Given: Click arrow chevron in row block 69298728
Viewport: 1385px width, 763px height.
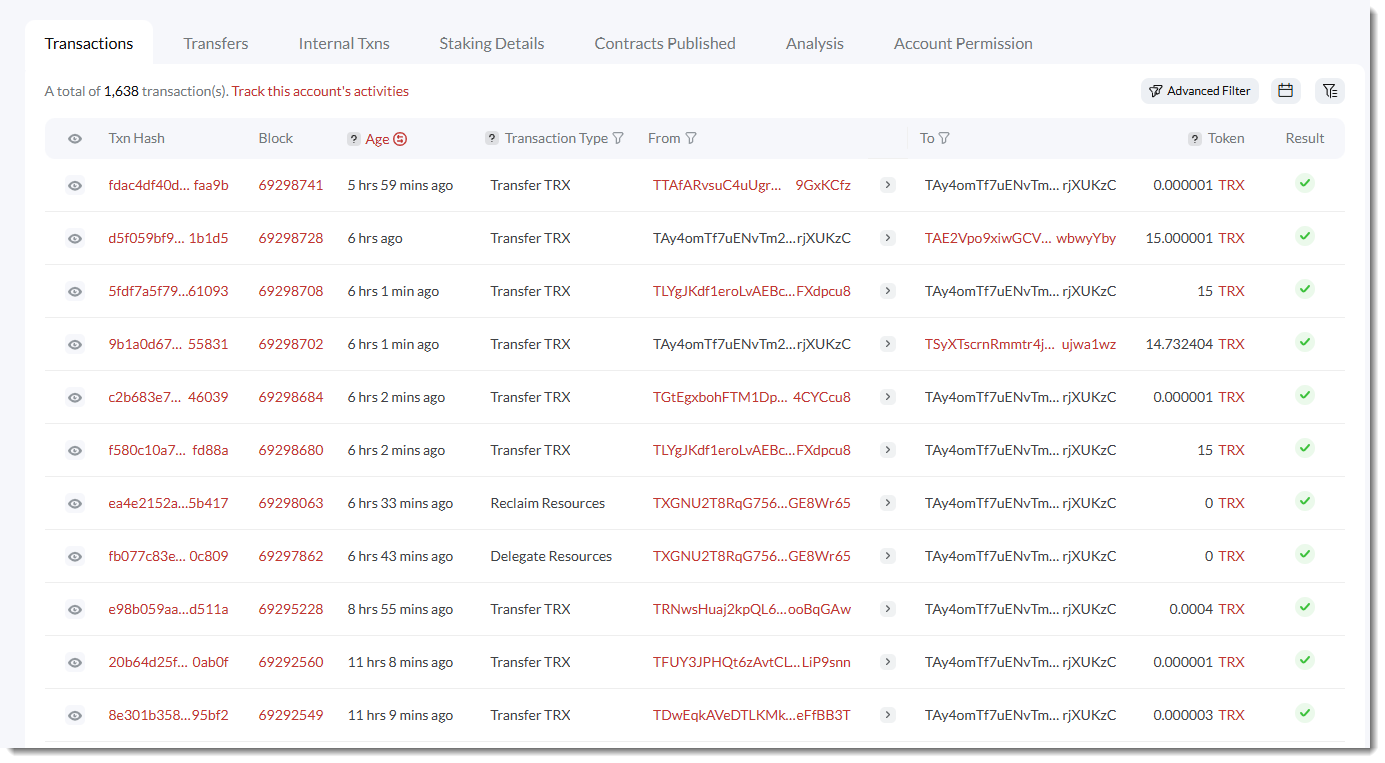Looking at the screenshot, I should 887,238.
